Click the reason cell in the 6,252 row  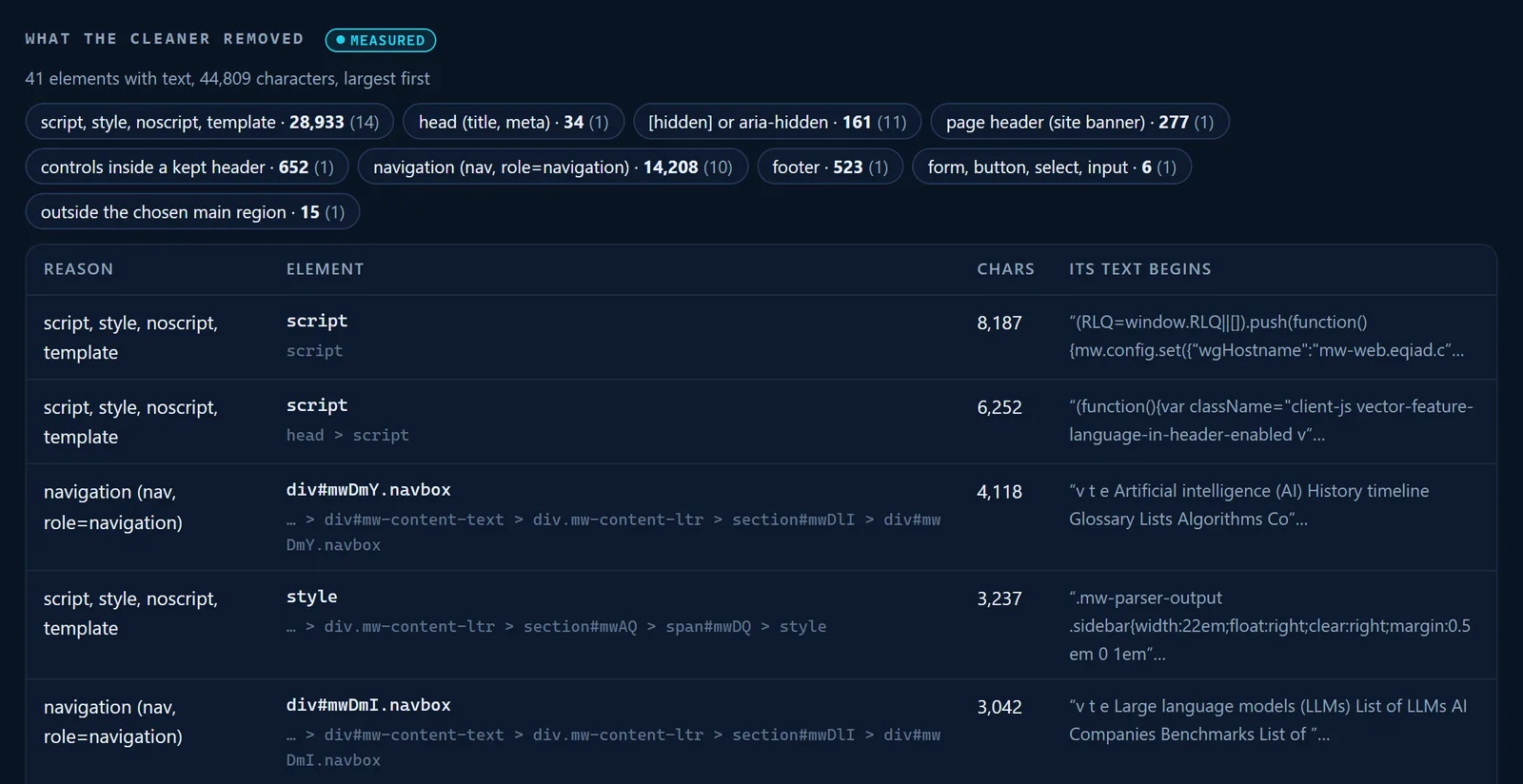130,422
